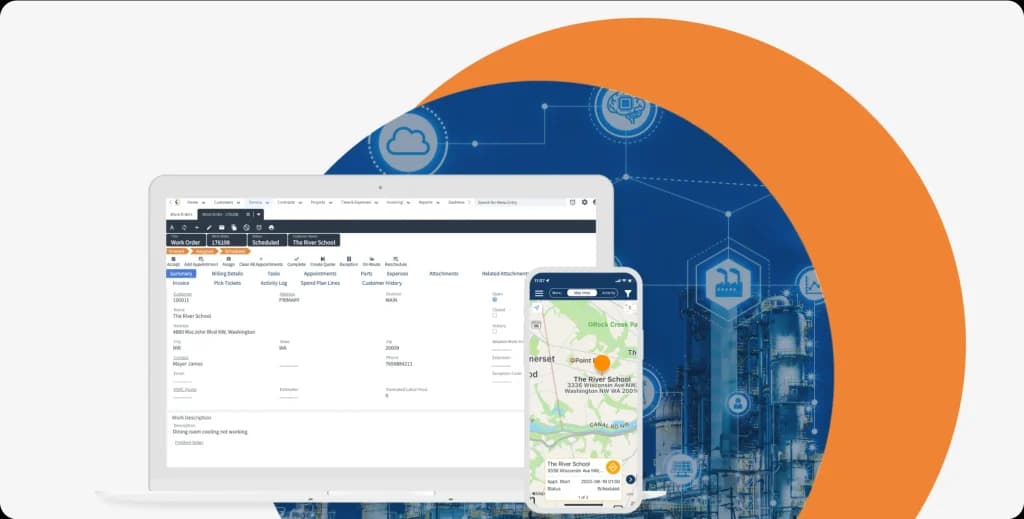Click the Customer field label link
The height and width of the screenshot is (519, 1024).
(182, 294)
